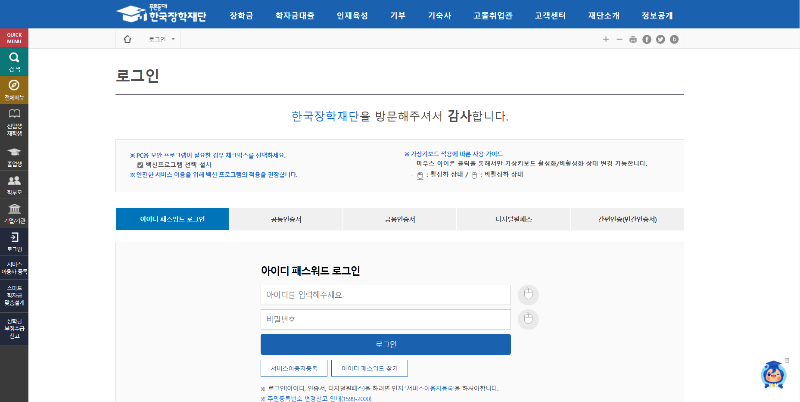This screenshot has width=800, height=402.
Task: Switch to the 공동인증서 tab
Action: (286, 219)
